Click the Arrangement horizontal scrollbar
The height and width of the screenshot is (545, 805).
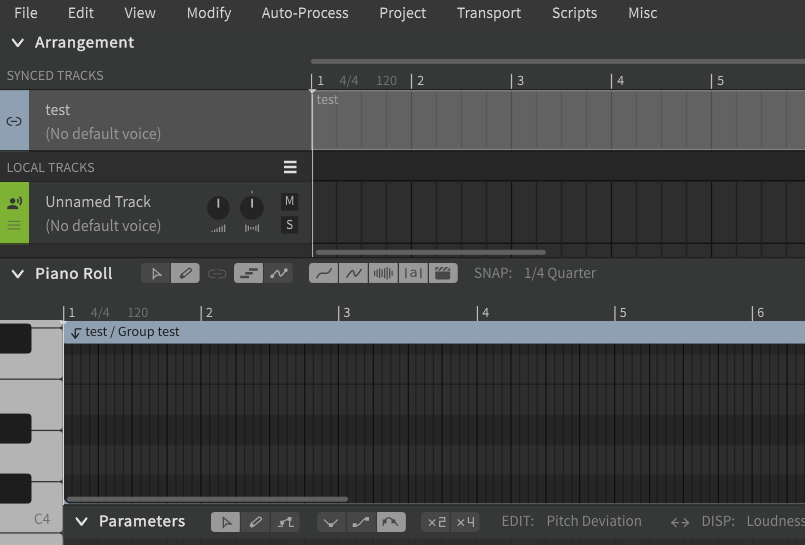(x=431, y=252)
